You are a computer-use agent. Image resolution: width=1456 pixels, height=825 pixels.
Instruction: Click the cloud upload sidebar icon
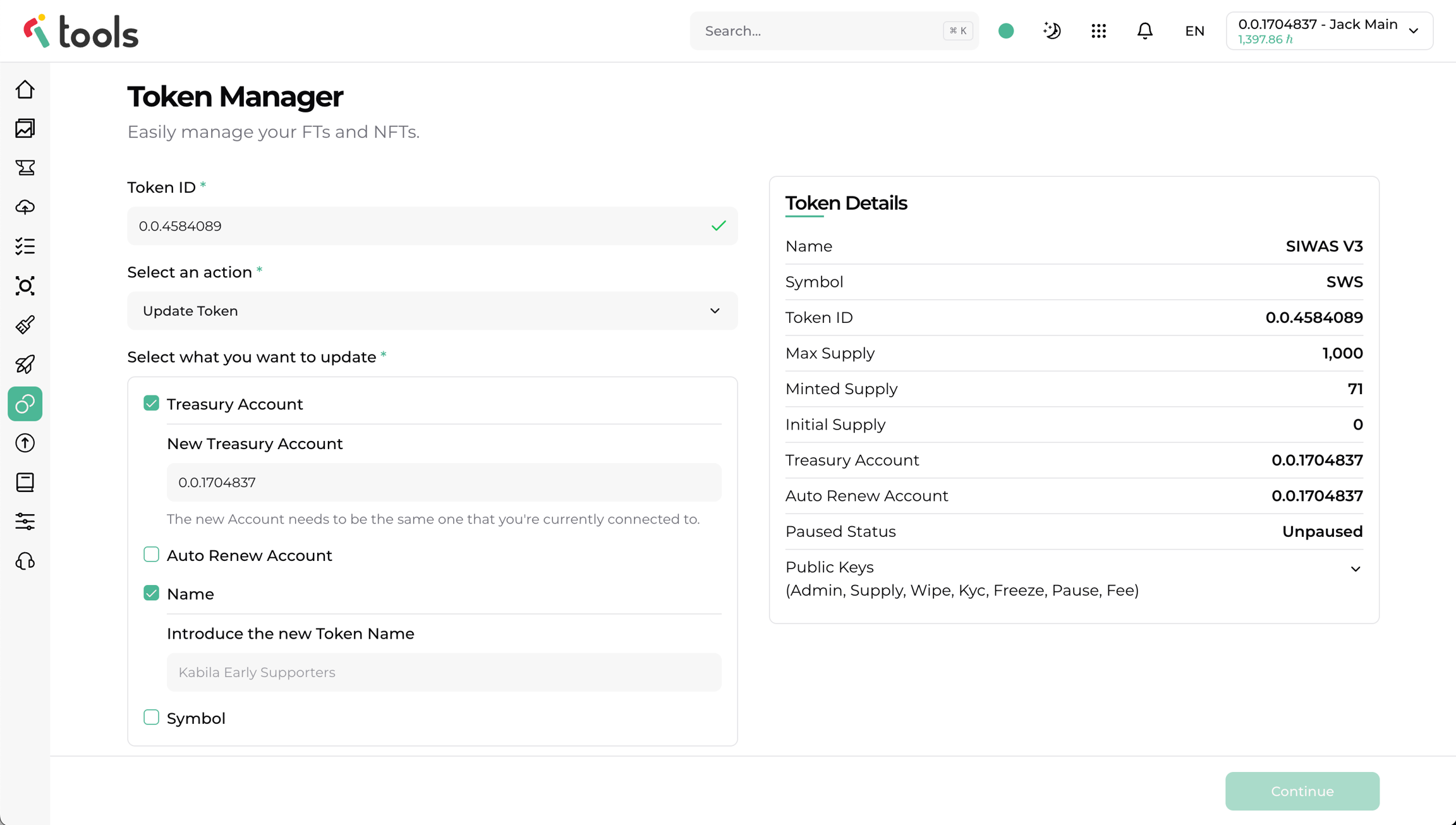pos(25,207)
